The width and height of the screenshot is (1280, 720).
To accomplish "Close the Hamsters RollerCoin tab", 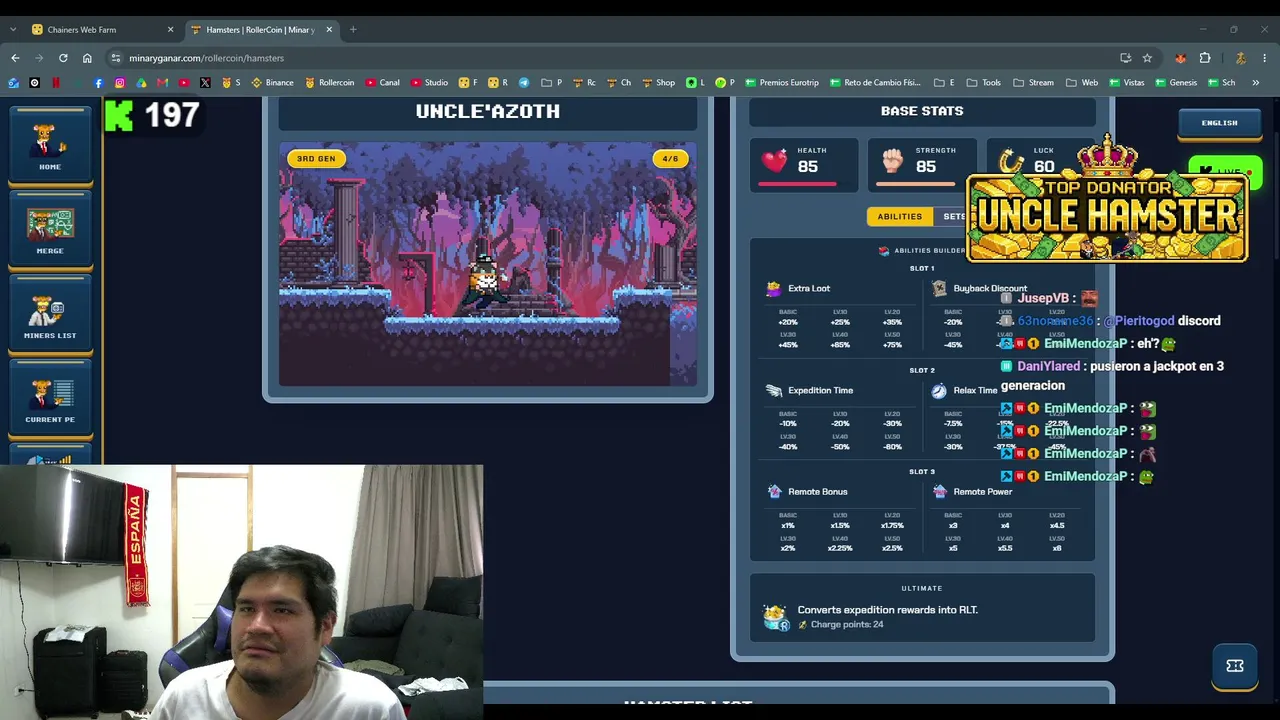I will pos(329,30).
